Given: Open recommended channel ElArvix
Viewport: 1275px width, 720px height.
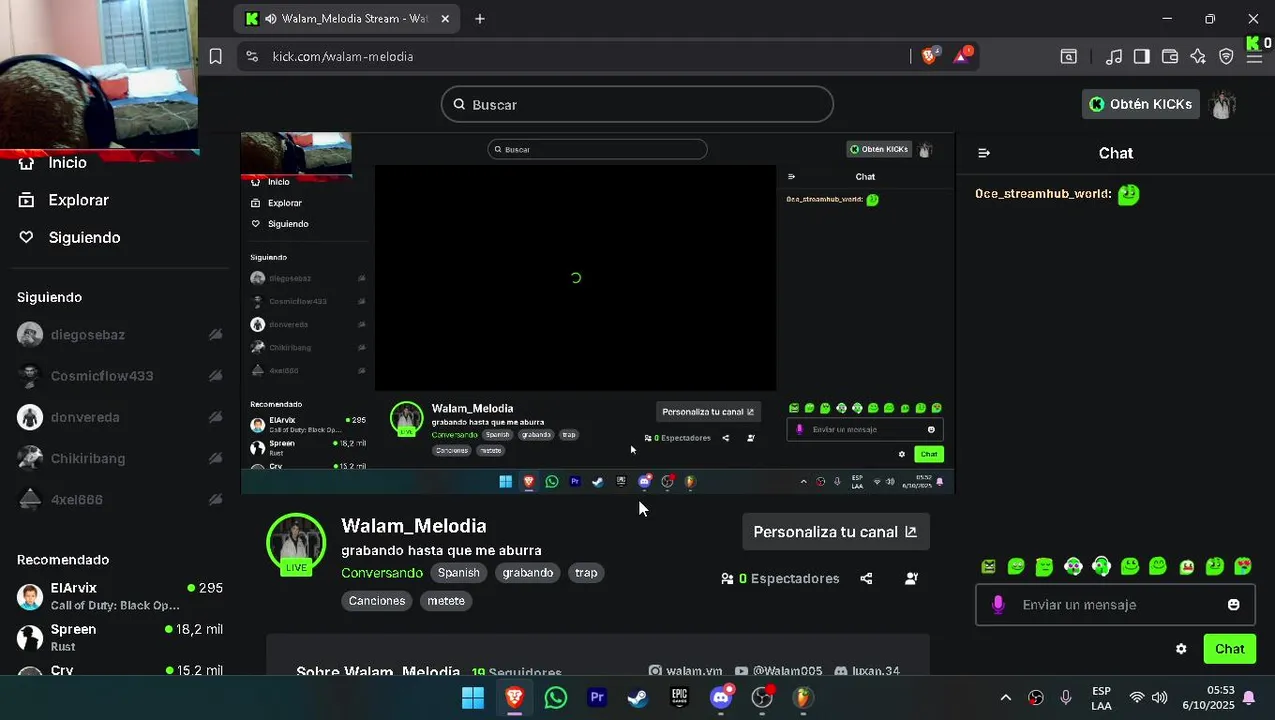Looking at the screenshot, I should tap(119, 596).
